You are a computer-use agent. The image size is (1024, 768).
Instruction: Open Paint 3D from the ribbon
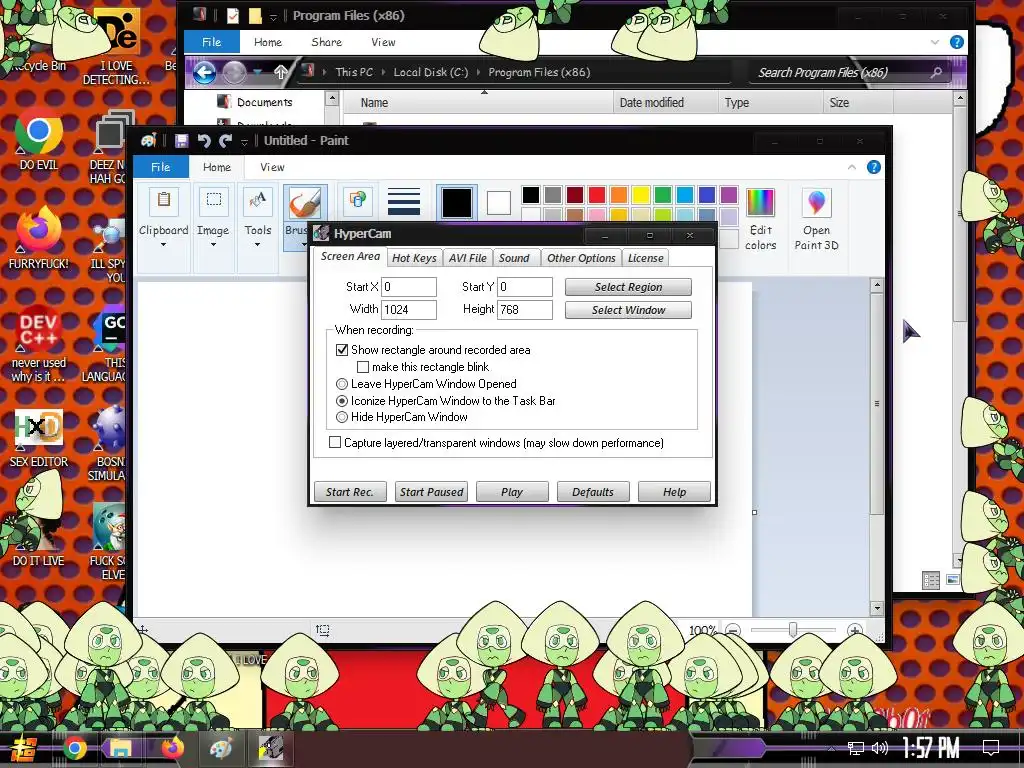pyautogui.click(x=816, y=219)
